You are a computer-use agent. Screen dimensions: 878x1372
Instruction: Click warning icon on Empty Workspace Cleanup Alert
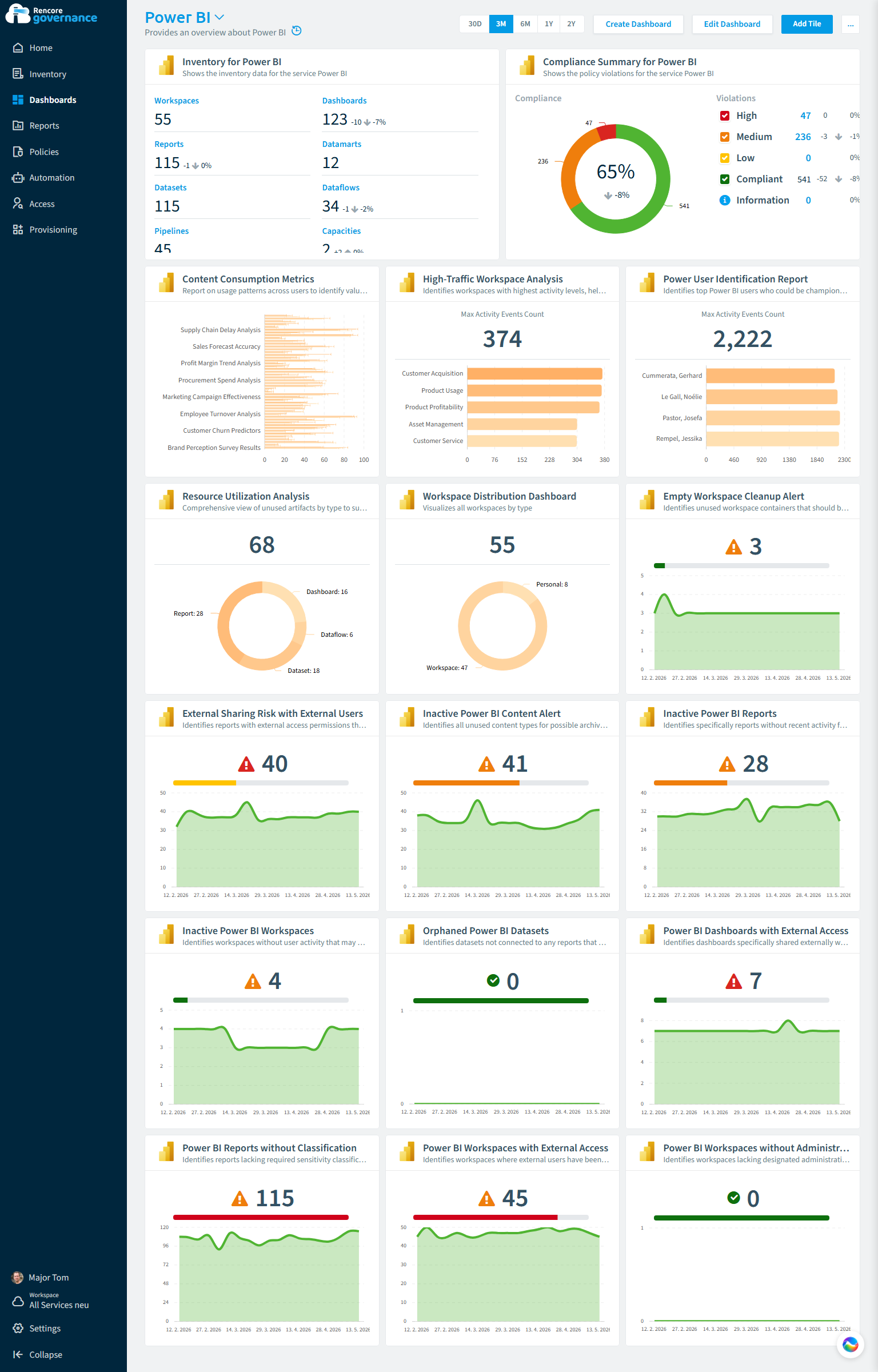(x=733, y=547)
